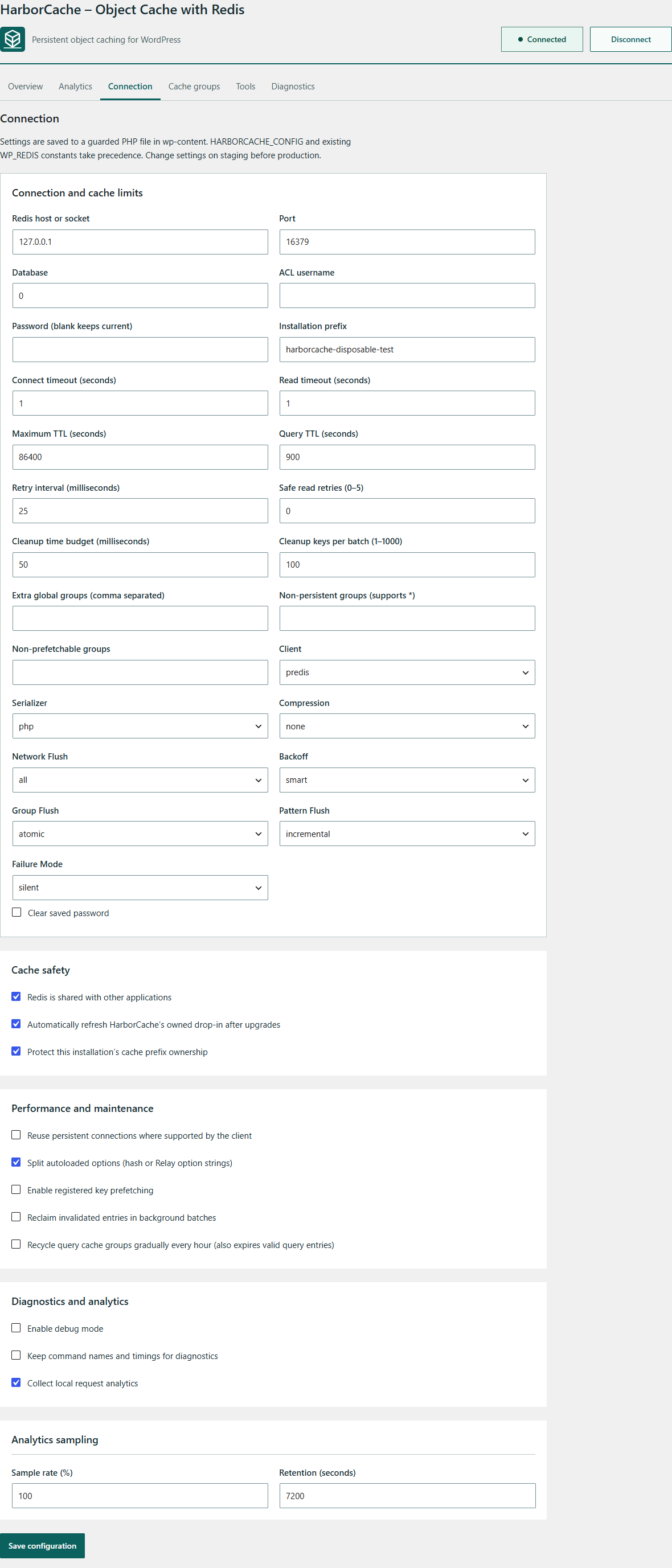Click the Disconnect button

(x=630, y=39)
